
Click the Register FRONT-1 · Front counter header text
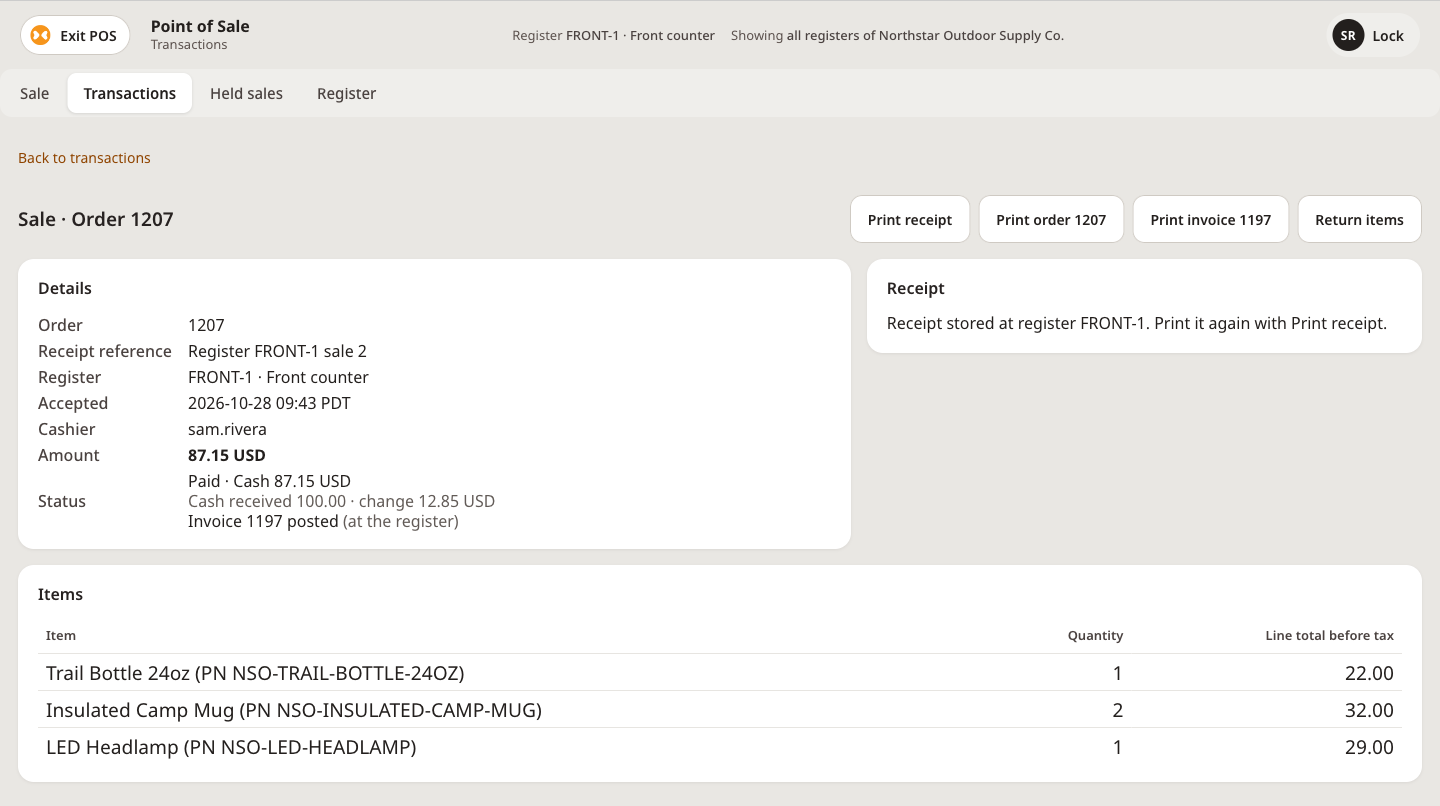point(613,35)
